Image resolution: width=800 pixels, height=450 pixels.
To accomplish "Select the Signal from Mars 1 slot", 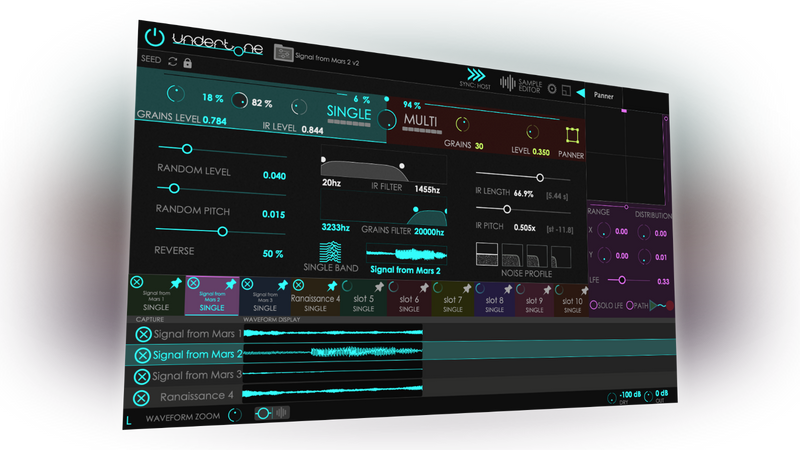I will [x=156, y=295].
